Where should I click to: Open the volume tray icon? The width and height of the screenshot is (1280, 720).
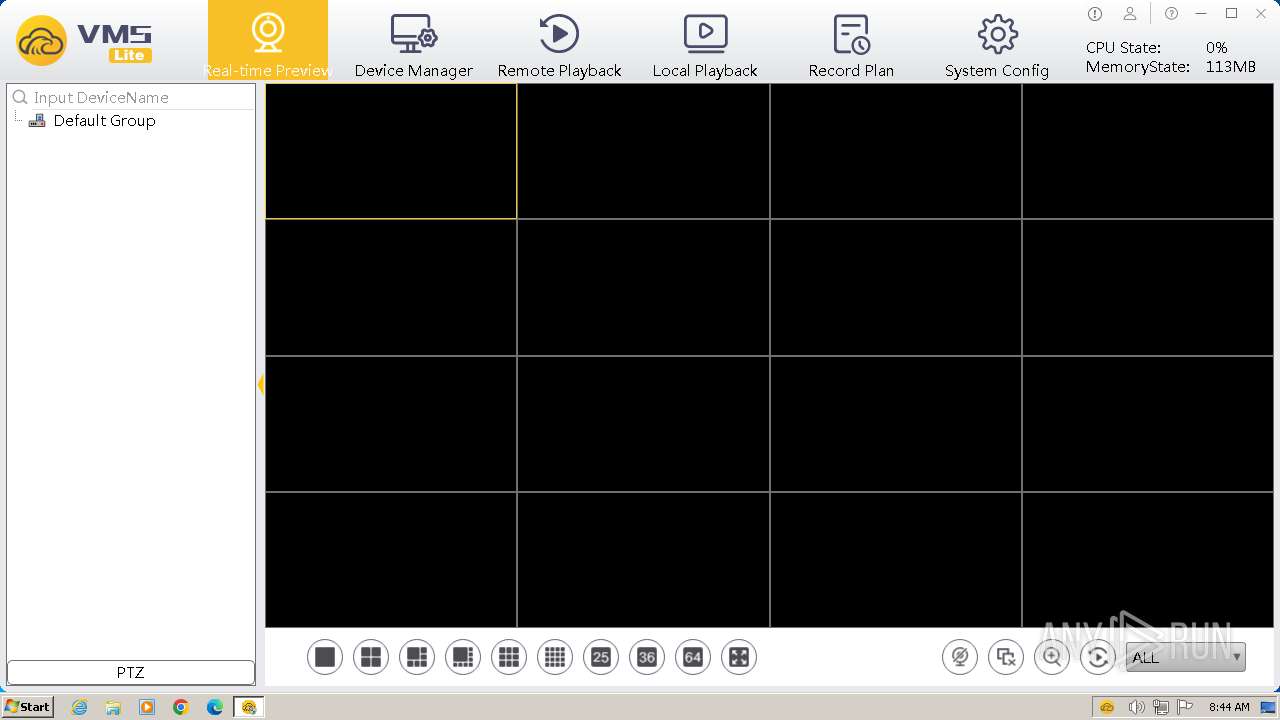click(1136, 707)
